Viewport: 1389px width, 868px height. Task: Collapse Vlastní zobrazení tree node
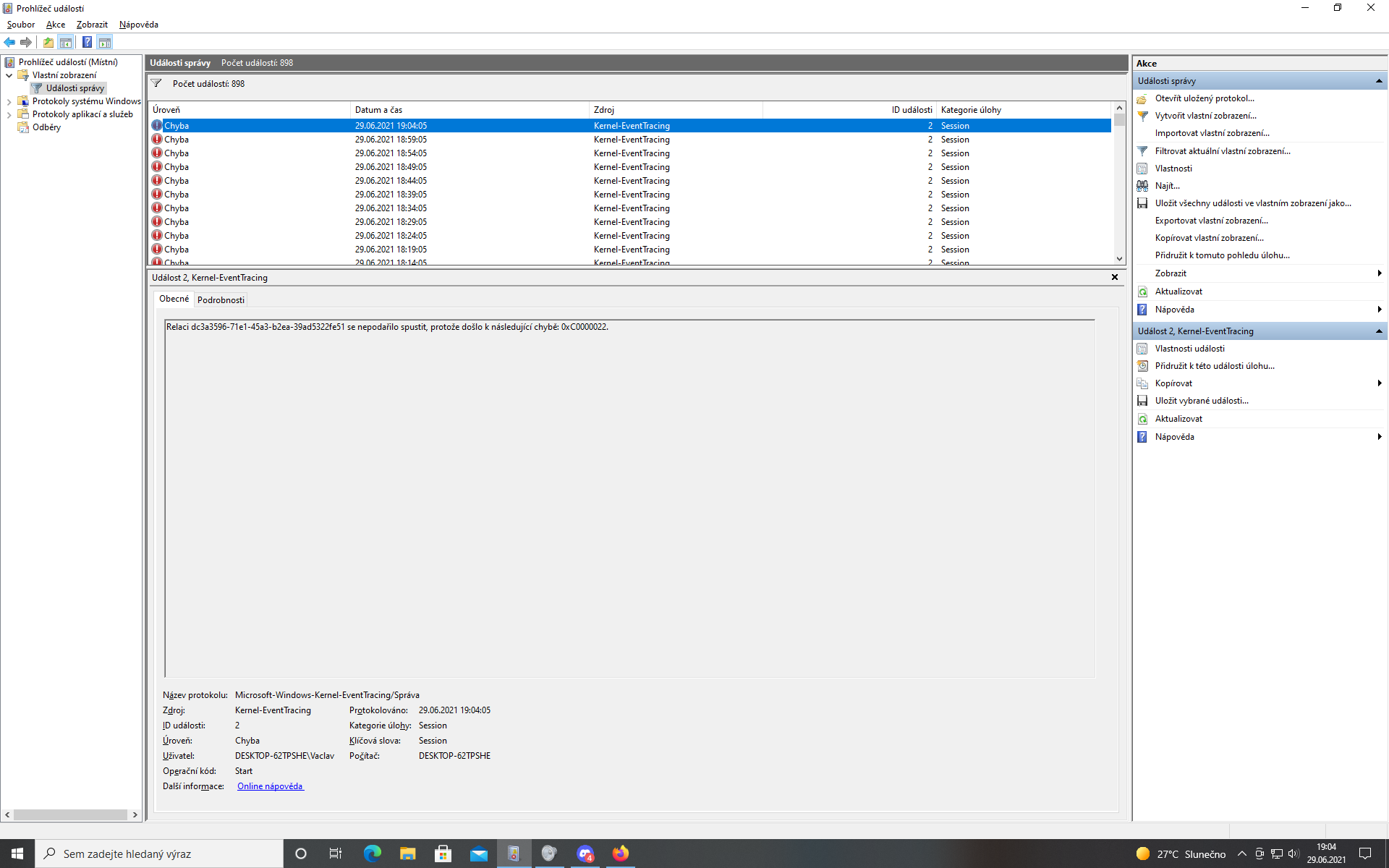(x=9, y=75)
